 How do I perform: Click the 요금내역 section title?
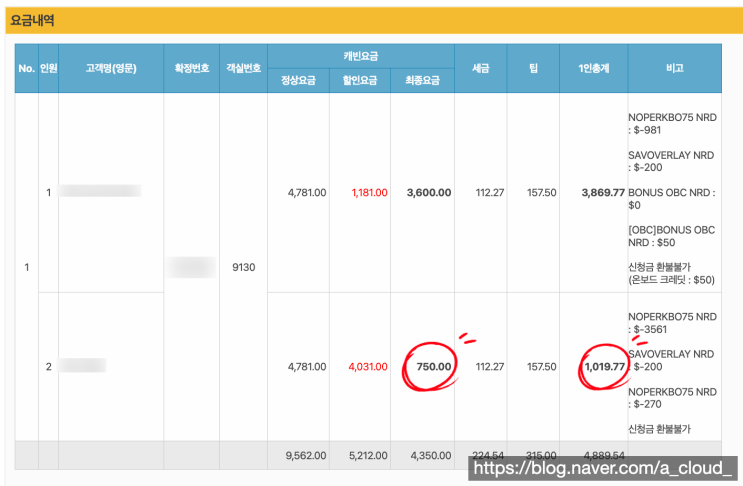coord(32,20)
